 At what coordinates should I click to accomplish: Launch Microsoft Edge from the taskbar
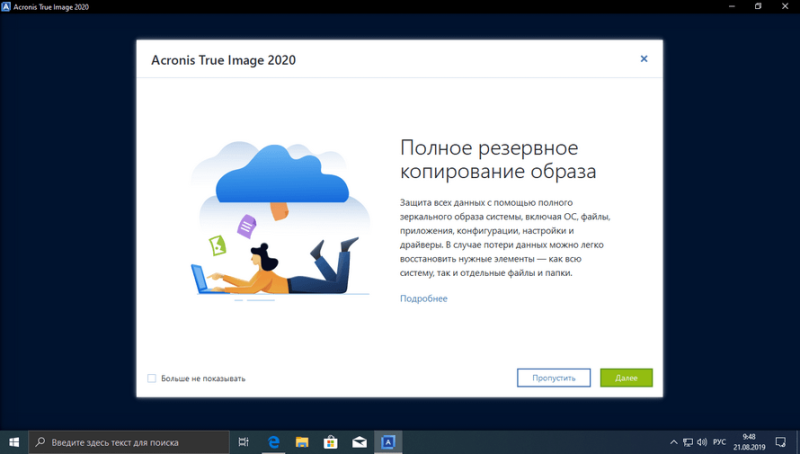point(273,442)
